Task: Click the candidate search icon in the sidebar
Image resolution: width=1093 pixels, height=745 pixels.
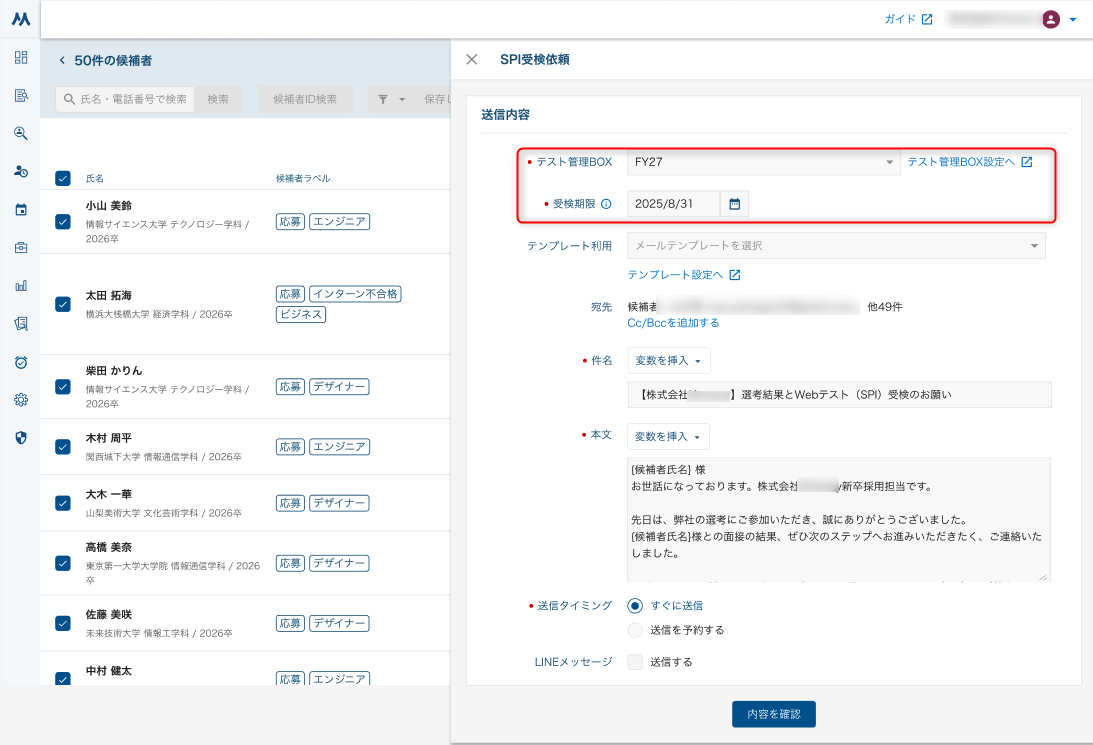Action: (21, 133)
